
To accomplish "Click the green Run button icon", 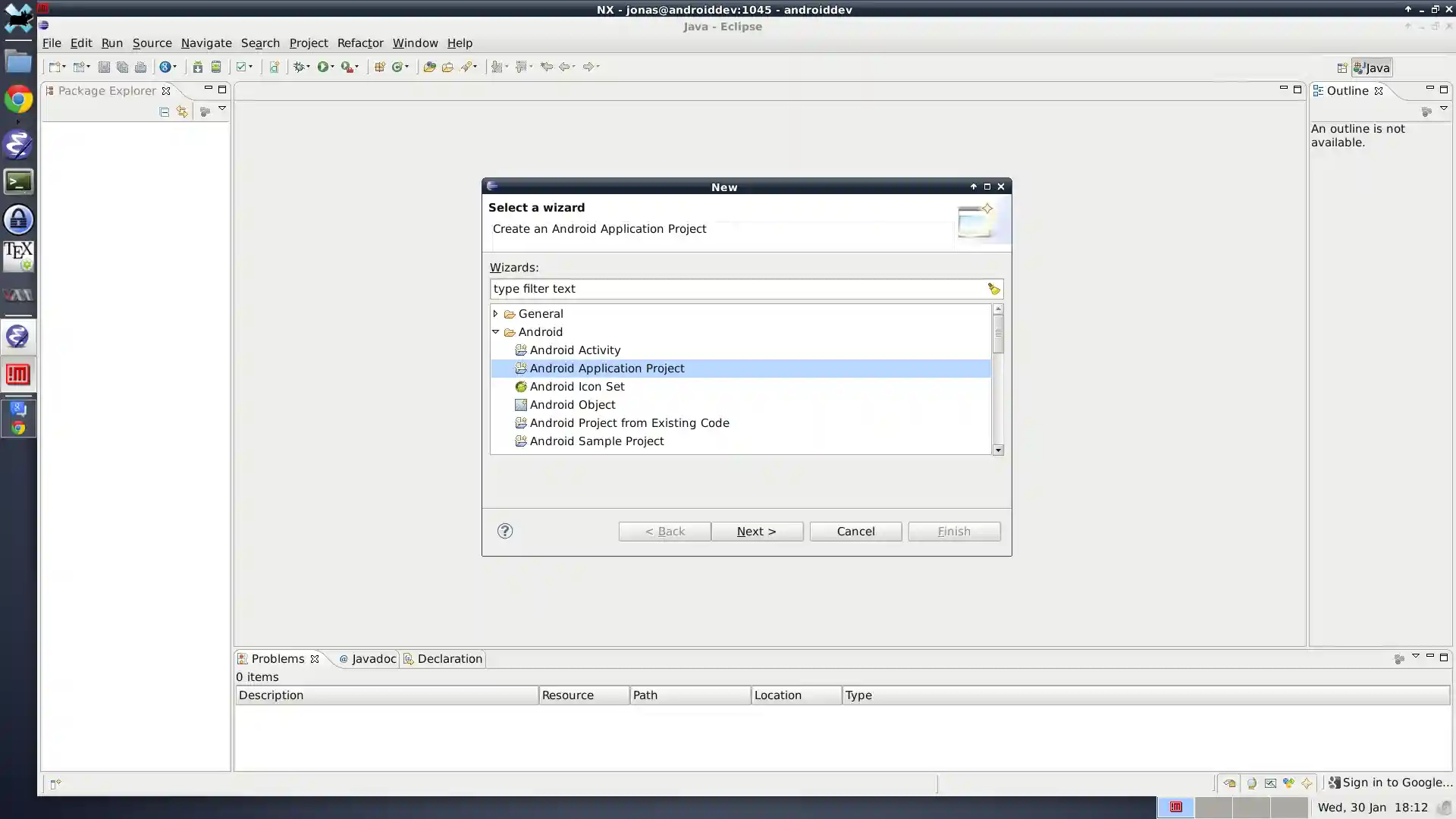I will coord(323,67).
